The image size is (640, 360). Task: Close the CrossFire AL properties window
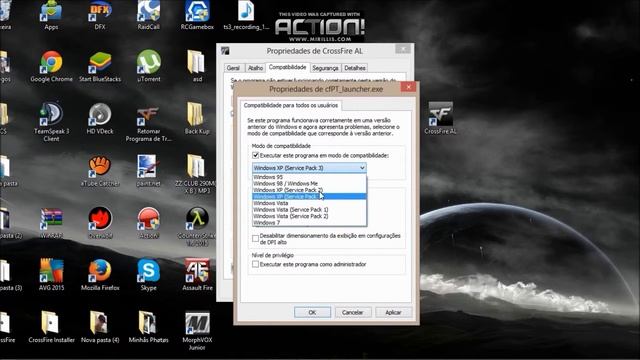tap(403, 49)
